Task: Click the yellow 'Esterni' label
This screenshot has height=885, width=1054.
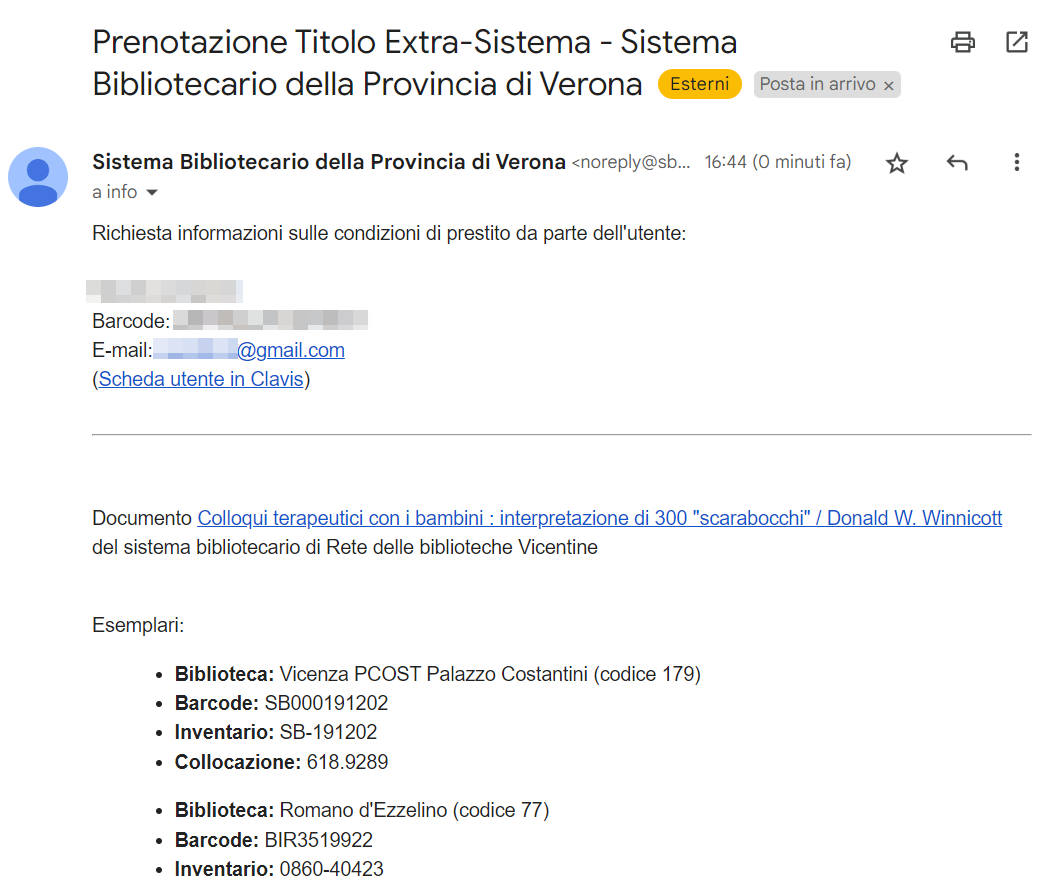Action: tap(699, 84)
